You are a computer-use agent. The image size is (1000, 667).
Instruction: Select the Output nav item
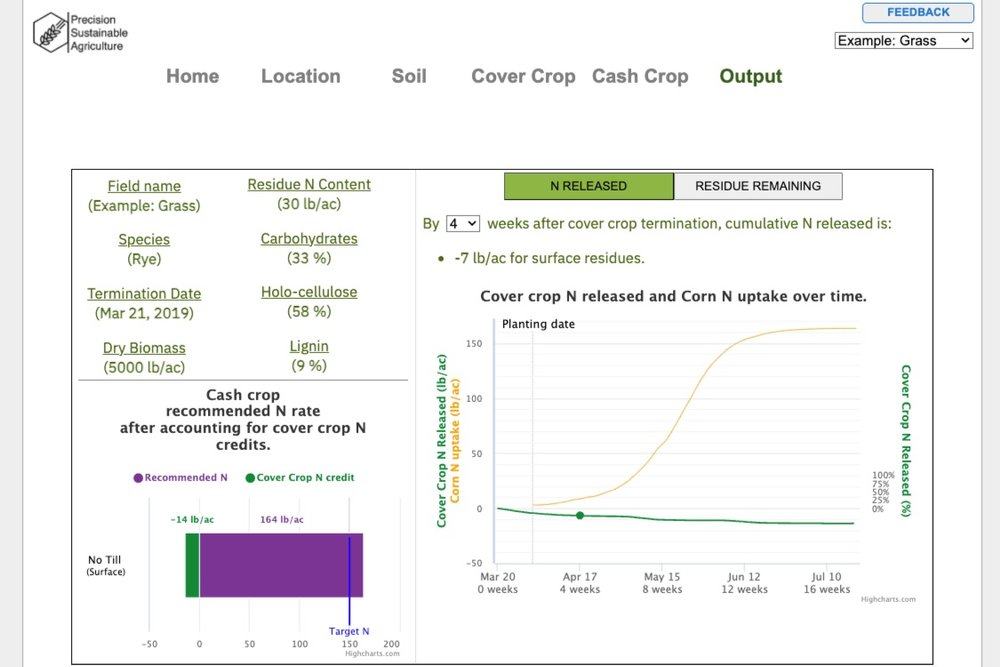[750, 76]
